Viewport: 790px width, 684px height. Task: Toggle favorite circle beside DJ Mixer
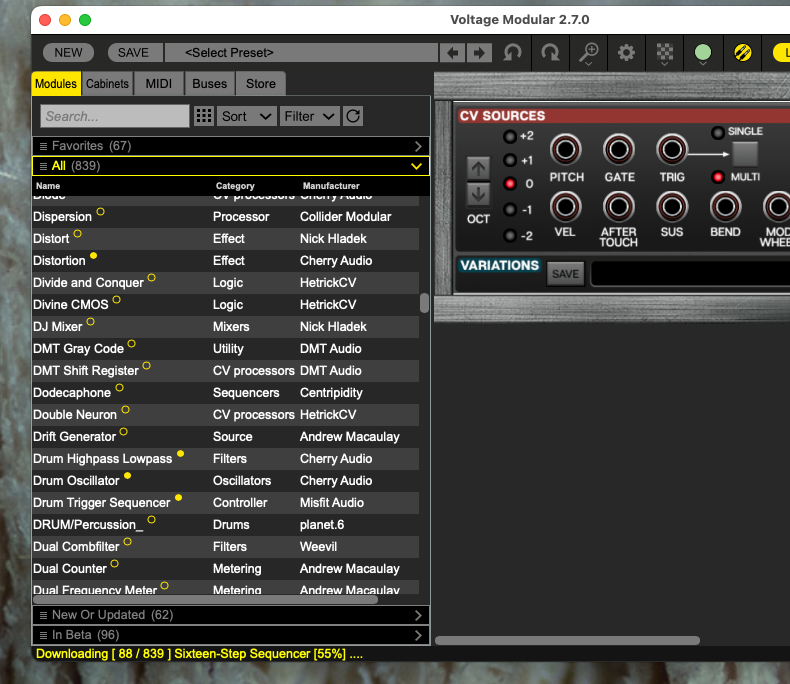tap(90, 321)
